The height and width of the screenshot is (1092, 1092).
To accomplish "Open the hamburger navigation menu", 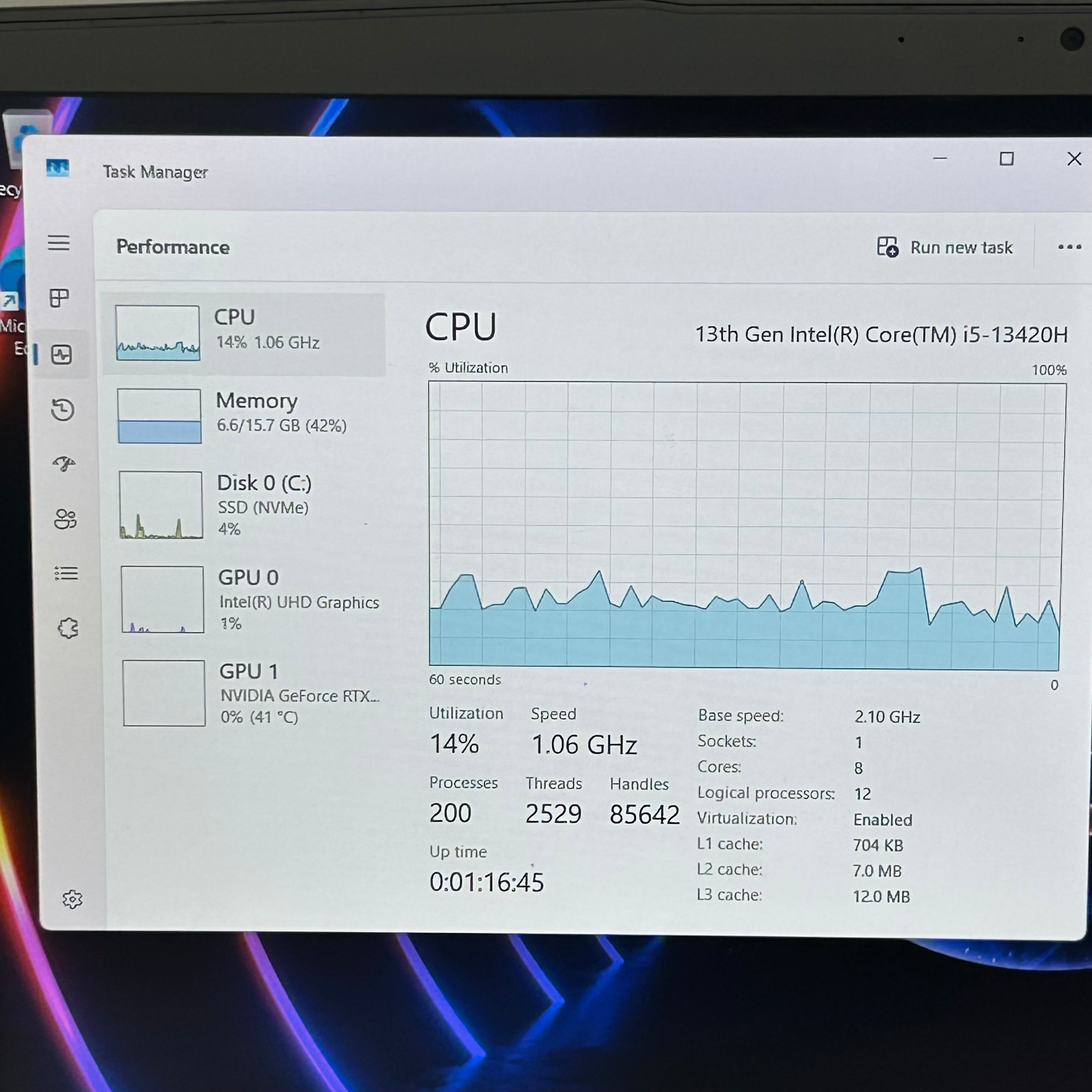I will pyautogui.click(x=59, y=243).
